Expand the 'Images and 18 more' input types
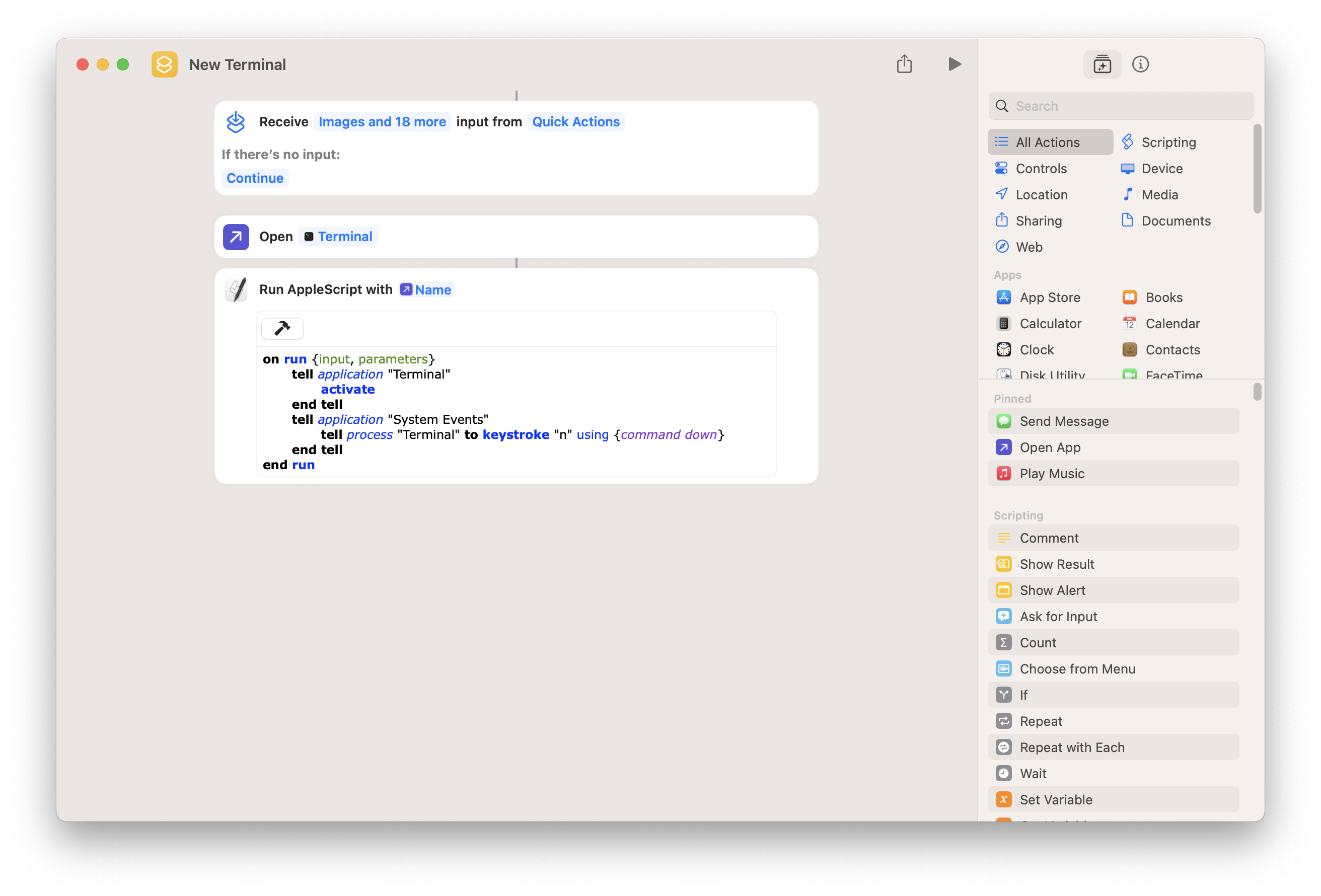Viewport: 1321px width, 896px height. pyautogui.click(x=382, y=122)
